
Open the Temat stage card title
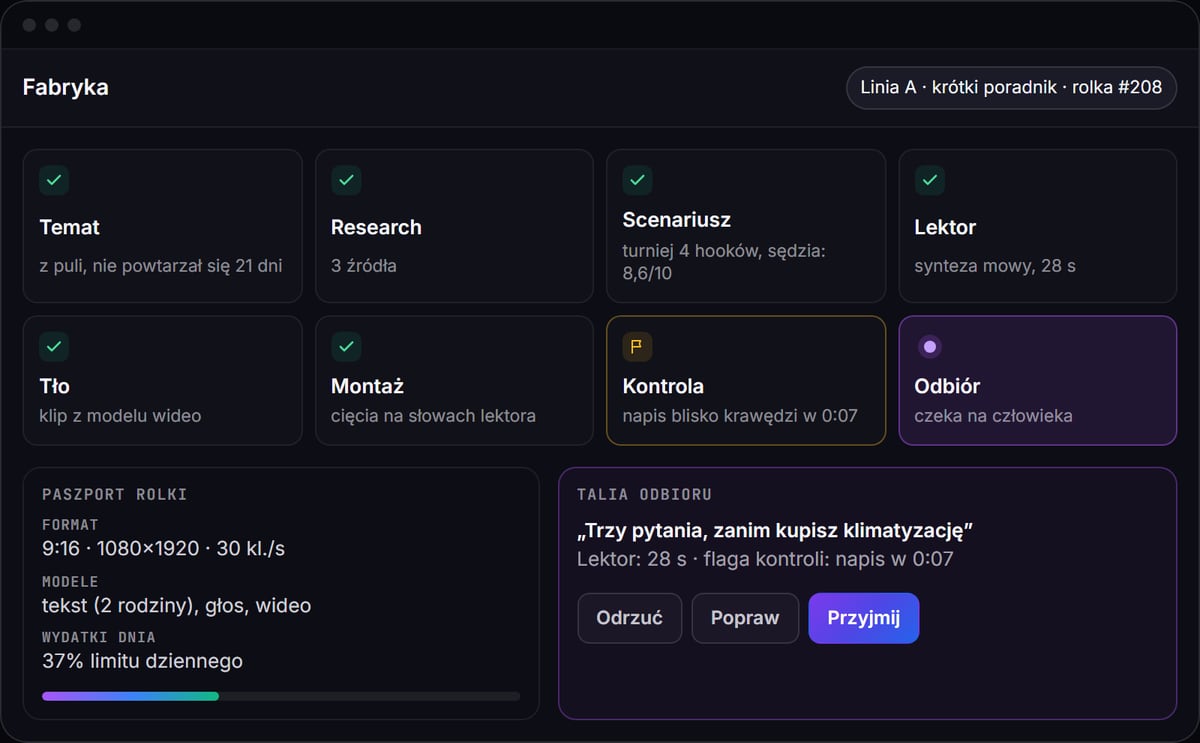click(70, 227)
